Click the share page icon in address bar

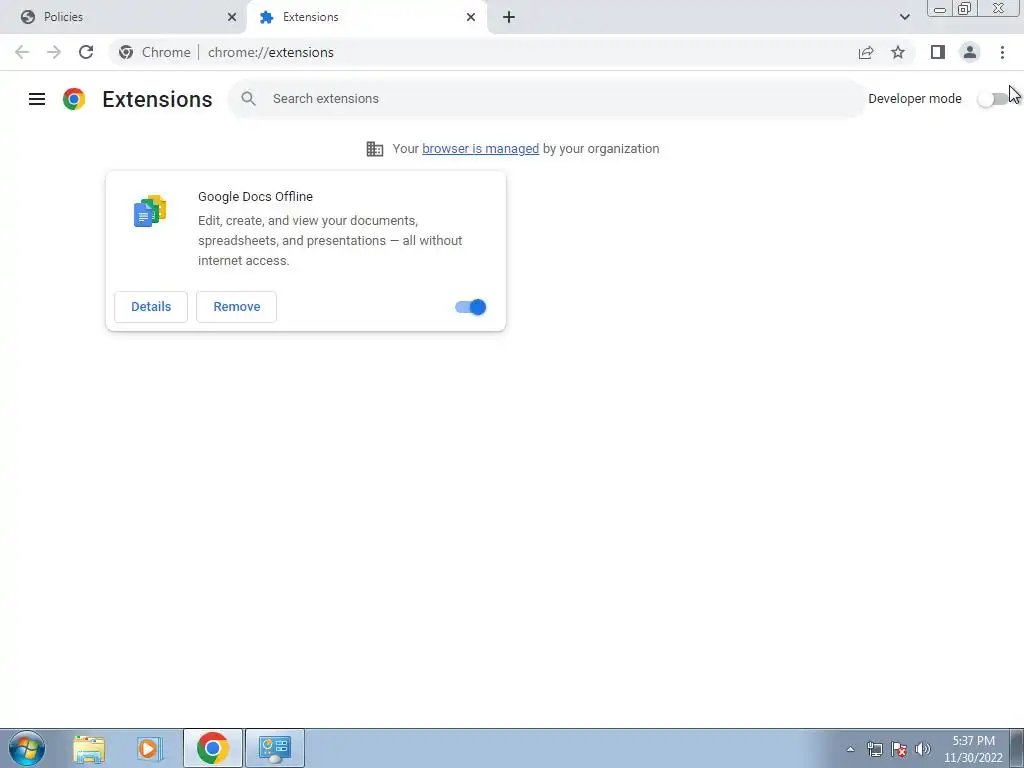(866, 52)
